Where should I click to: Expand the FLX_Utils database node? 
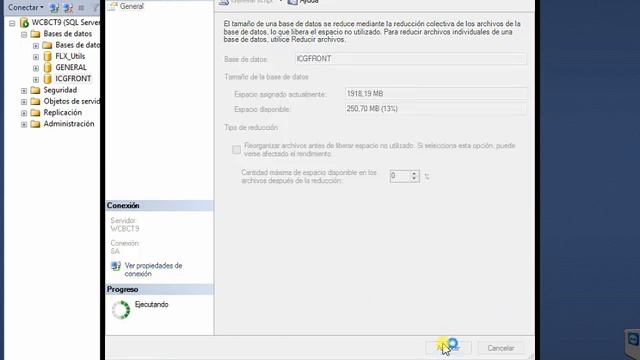[x=36, y=57]
